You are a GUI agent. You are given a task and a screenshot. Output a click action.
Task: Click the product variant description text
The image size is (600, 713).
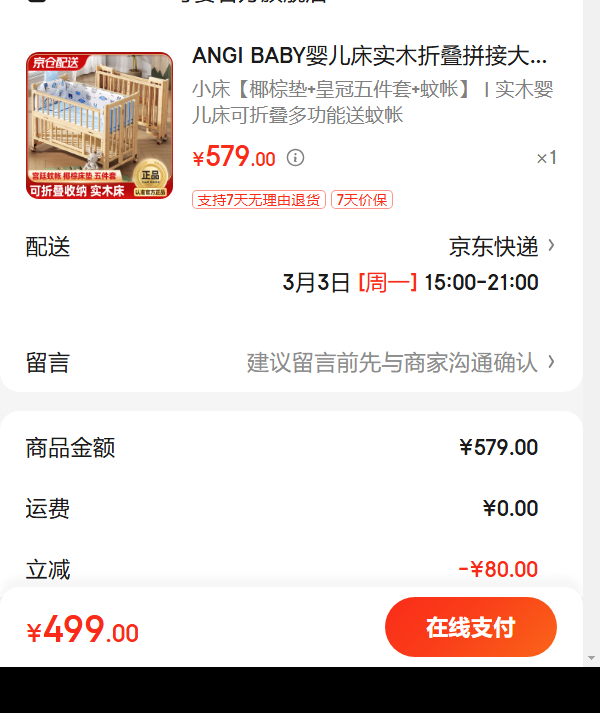point(373,102)
